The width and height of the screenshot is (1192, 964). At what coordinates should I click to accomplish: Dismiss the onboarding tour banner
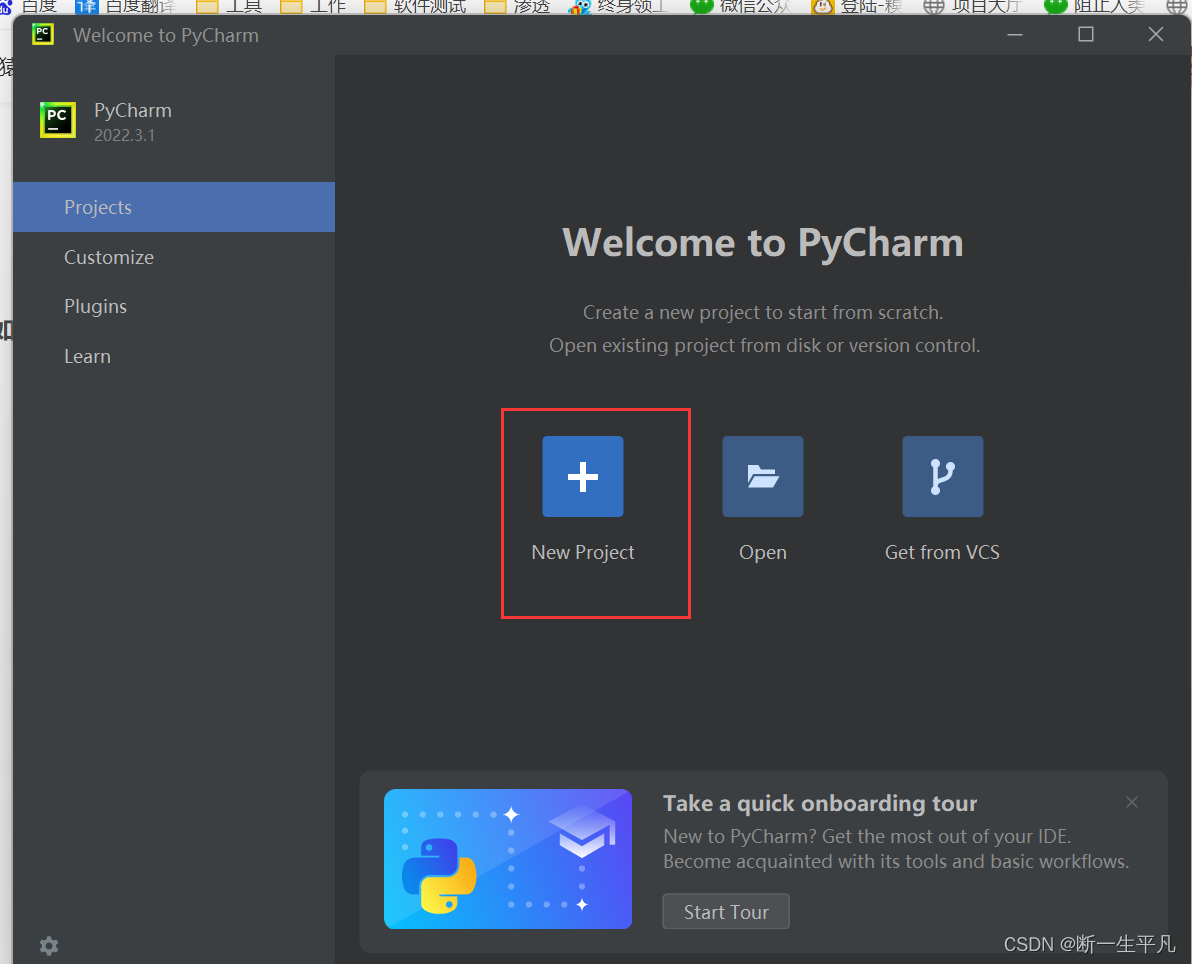(1132, 802)
